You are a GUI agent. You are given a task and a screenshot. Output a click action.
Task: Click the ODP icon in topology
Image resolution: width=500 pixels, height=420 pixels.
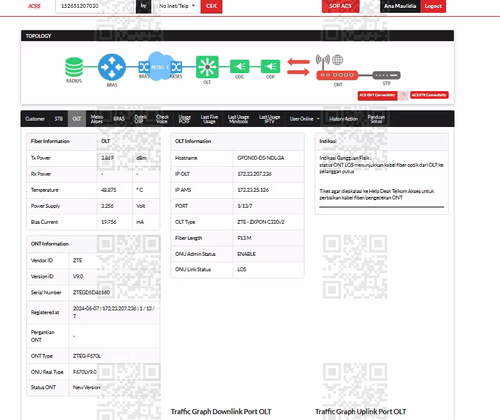pyautogui.click(x=270, y=66)
